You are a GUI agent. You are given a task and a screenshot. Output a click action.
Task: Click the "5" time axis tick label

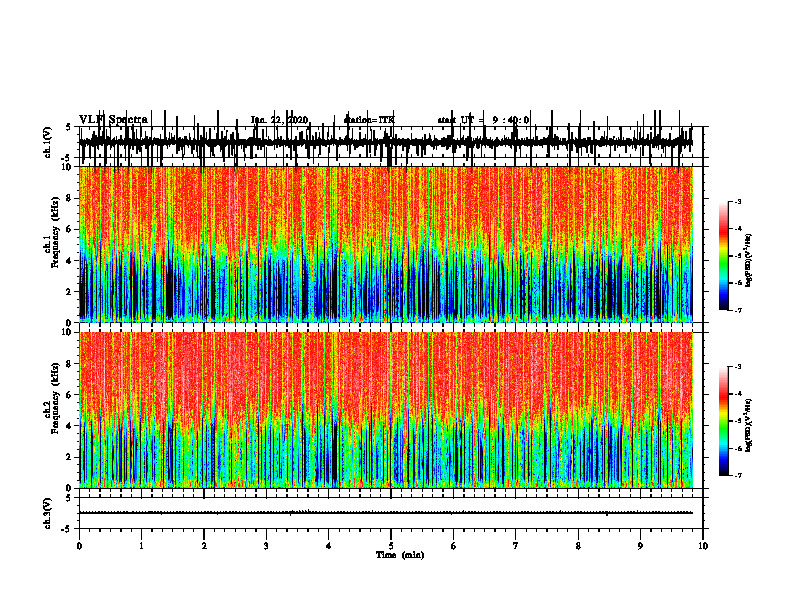(x=391, y=546)
